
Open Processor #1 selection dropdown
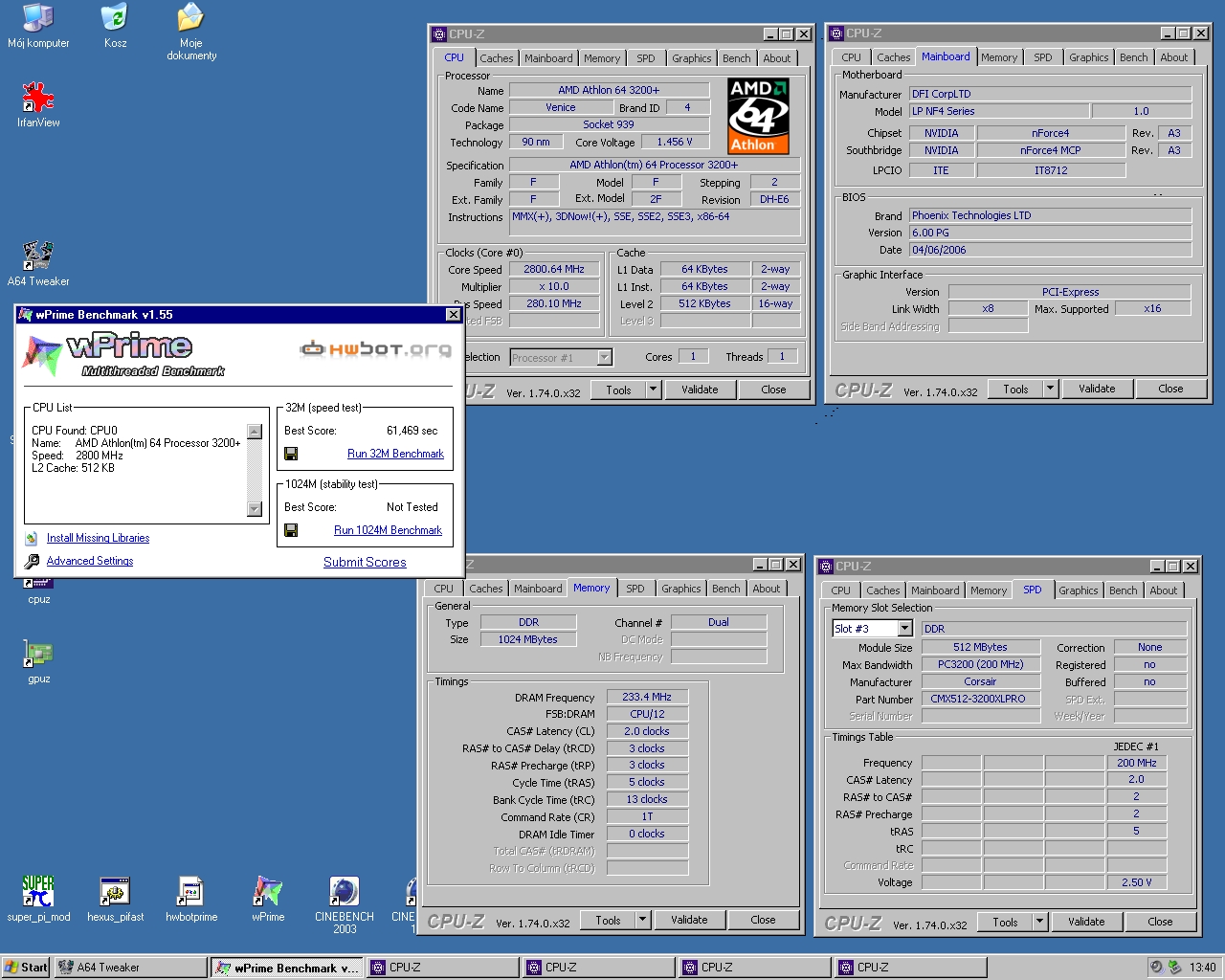pyautogui.click(x=605, y=358)
